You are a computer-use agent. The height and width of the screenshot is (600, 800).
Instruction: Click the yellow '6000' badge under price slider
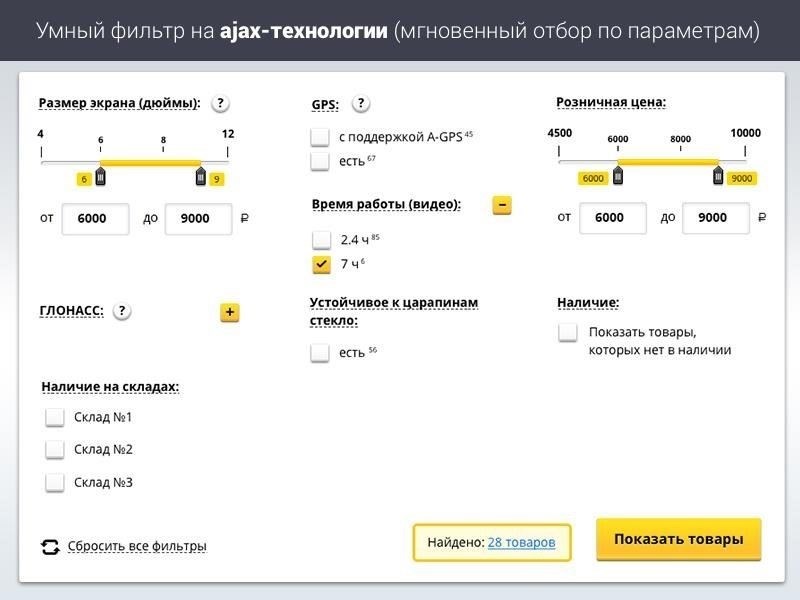593,178
